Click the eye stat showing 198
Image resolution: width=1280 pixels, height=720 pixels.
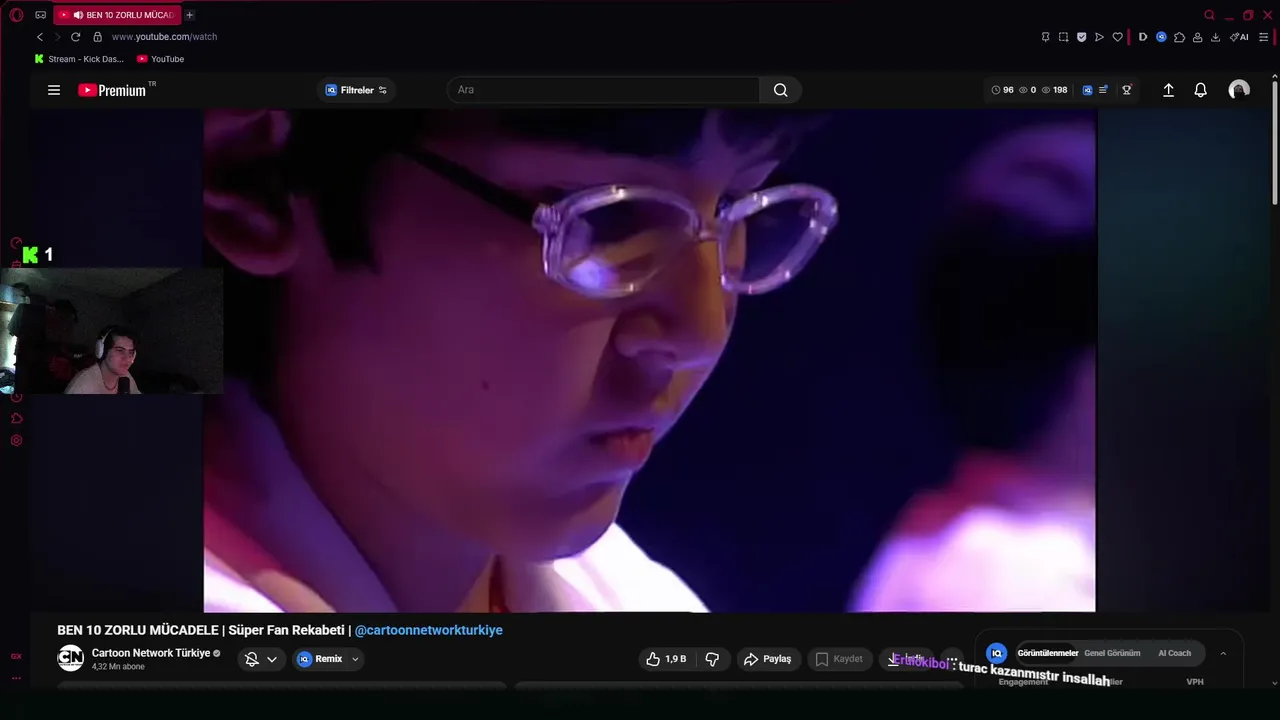[1054, 90]
